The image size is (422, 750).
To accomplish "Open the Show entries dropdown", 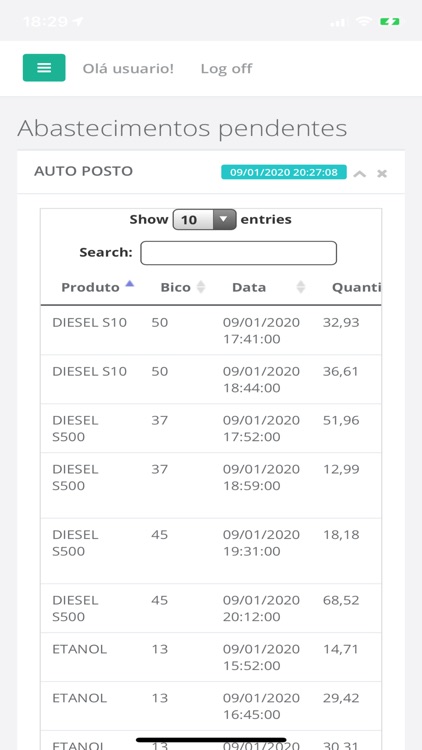I will click(x=204, y=220).
